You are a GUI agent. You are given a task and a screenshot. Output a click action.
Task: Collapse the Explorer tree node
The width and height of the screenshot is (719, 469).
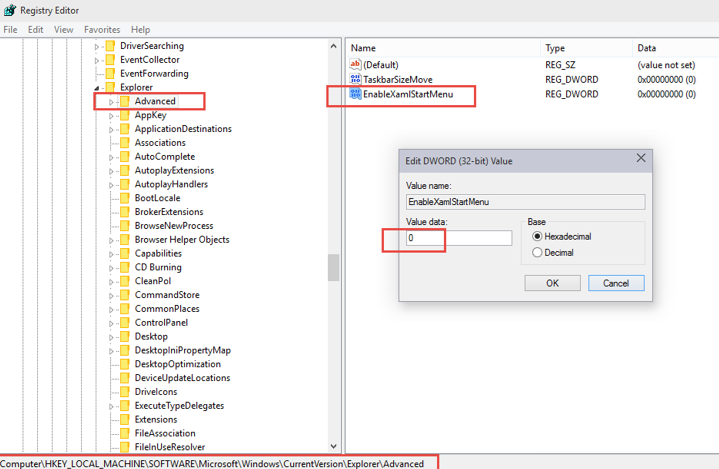tap(97, 88)
